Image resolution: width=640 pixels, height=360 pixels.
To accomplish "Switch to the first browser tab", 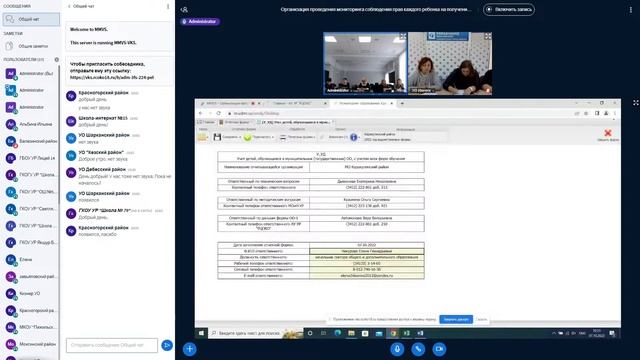I will pyautogui.click(x=231, y=103).
